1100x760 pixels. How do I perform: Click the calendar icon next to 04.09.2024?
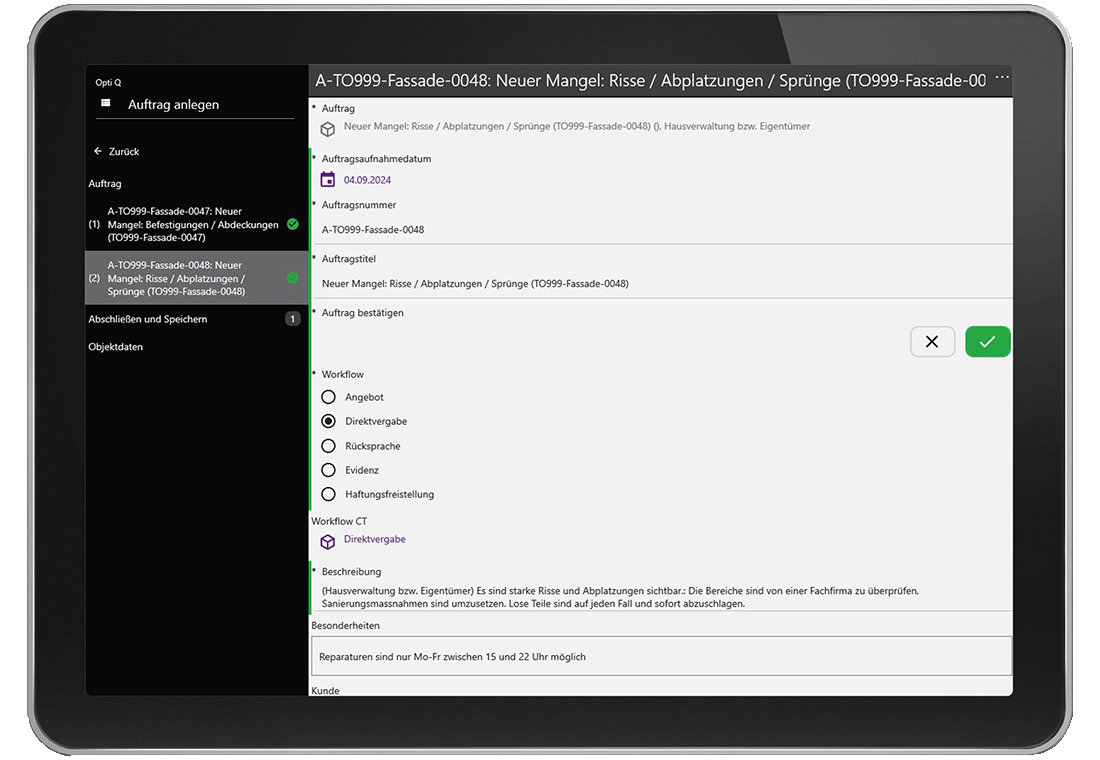[x=328, y=180]
